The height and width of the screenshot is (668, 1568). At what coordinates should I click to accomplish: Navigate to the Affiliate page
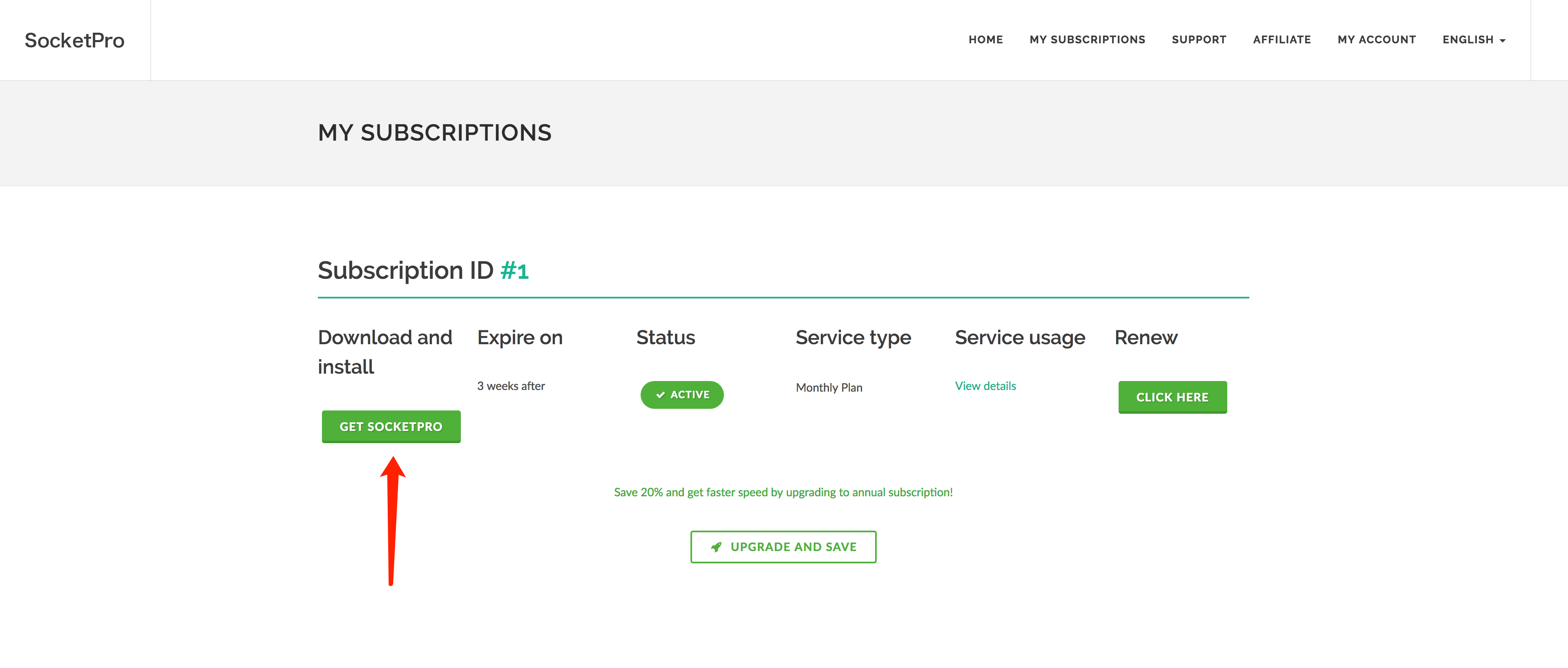click(1281, 40)
